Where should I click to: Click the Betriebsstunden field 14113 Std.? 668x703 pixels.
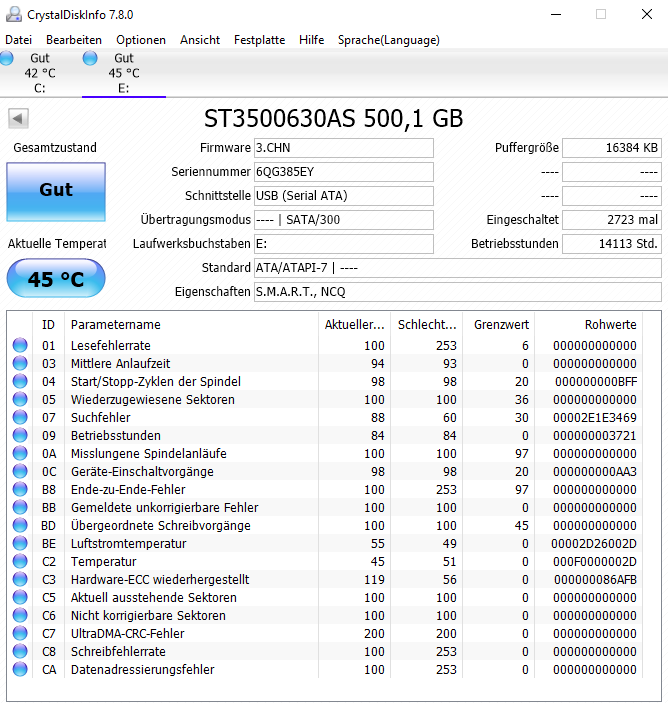[x=612, y=244]
